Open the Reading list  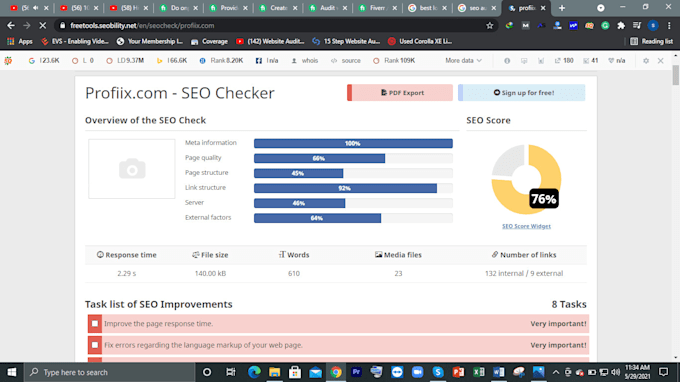click(x=651, y=41)
